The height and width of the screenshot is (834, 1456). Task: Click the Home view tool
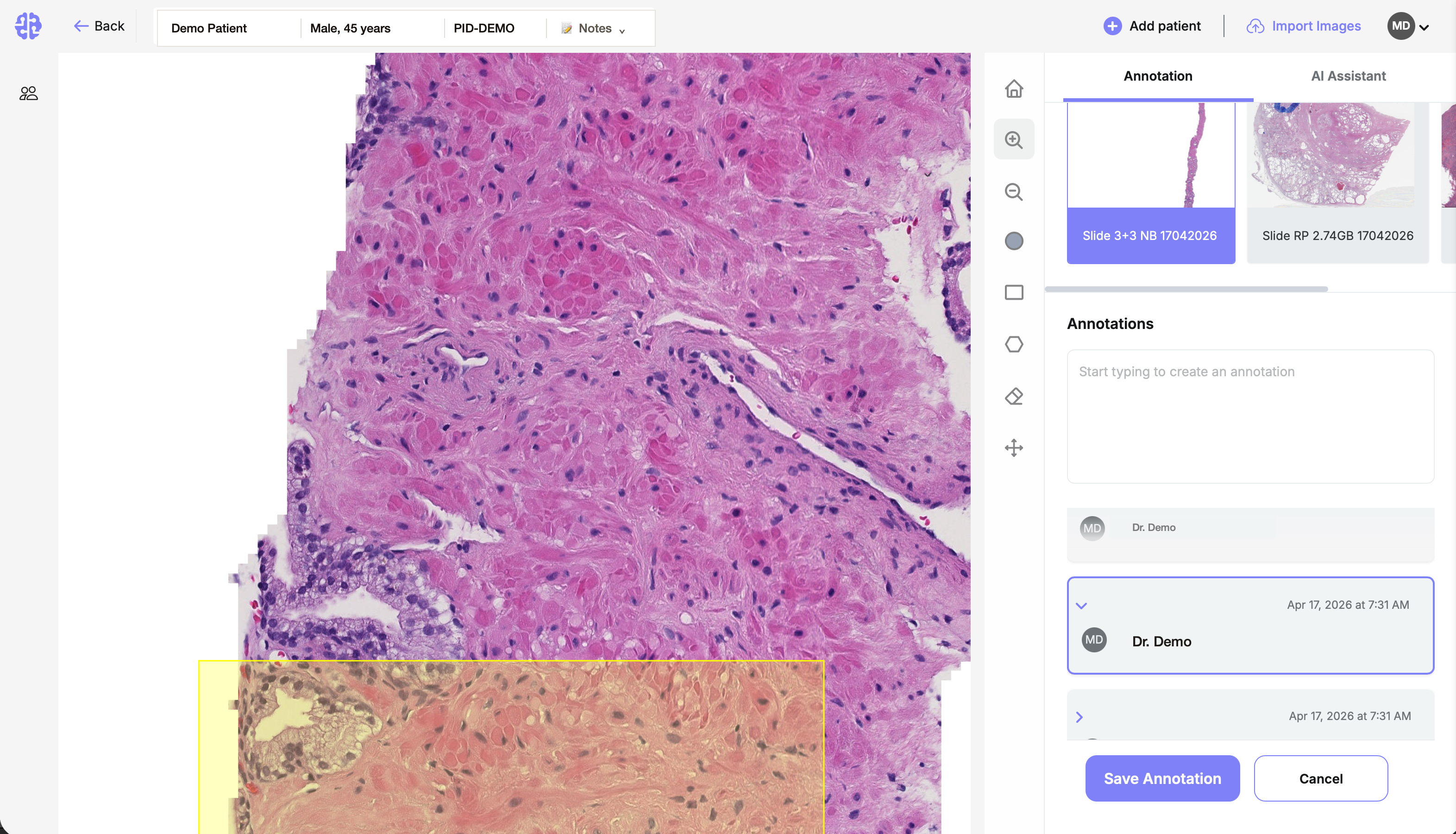1014,89
